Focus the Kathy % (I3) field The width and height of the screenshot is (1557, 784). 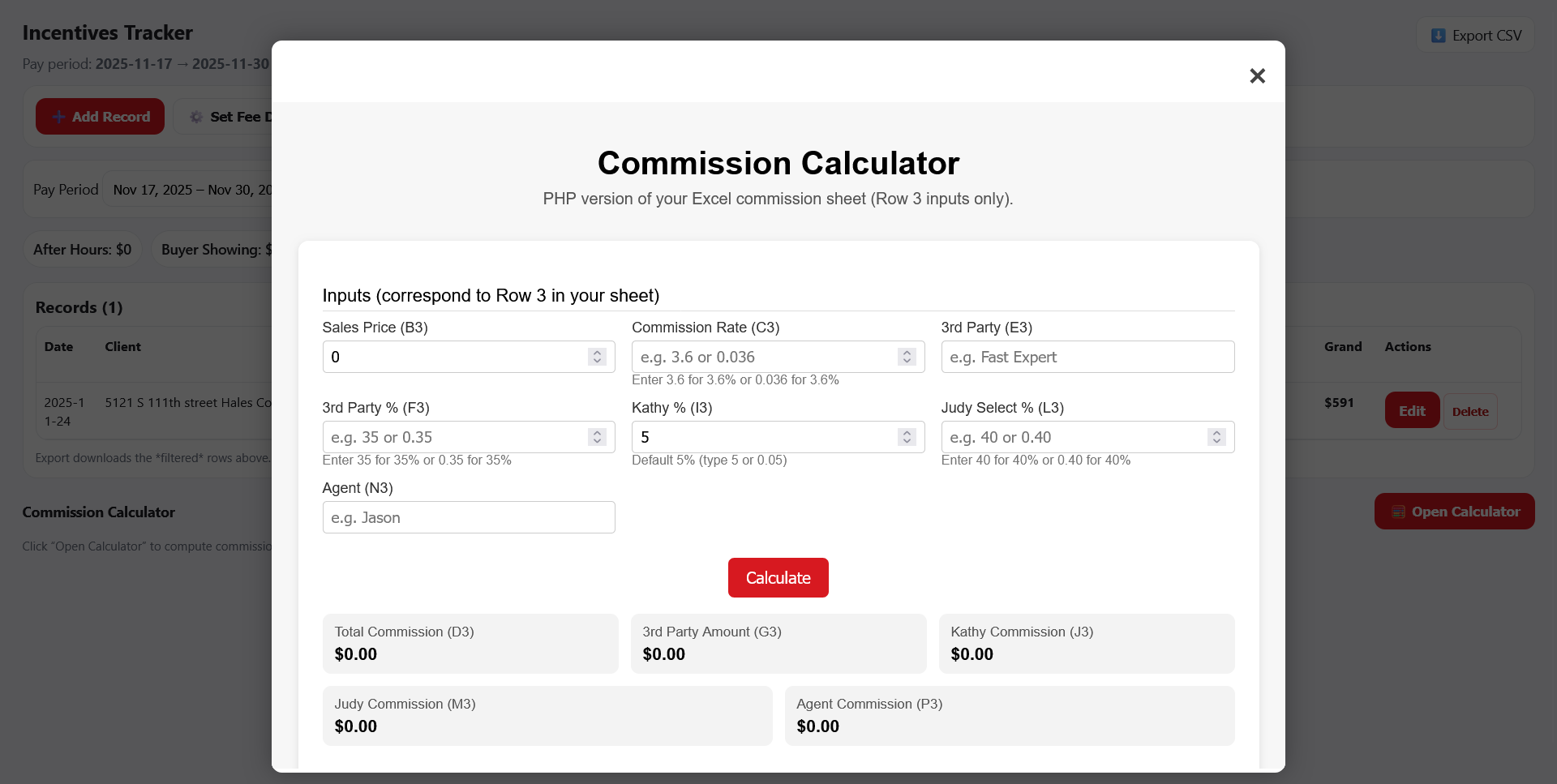778,437
